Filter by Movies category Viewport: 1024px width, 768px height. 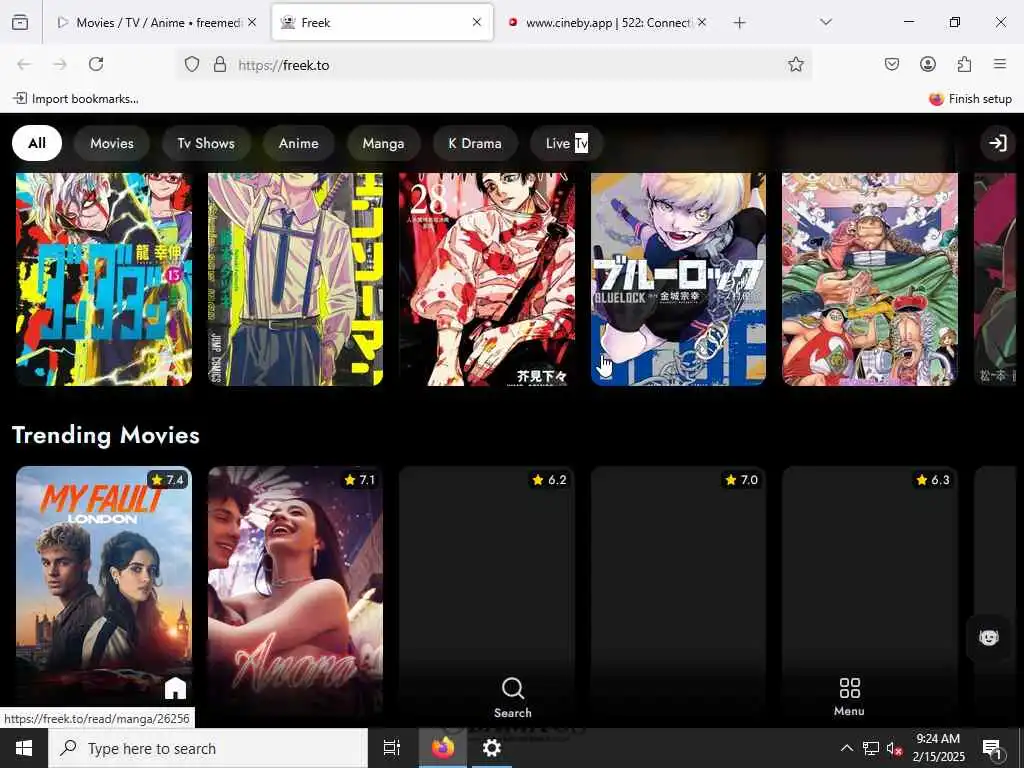coord(112,143)
